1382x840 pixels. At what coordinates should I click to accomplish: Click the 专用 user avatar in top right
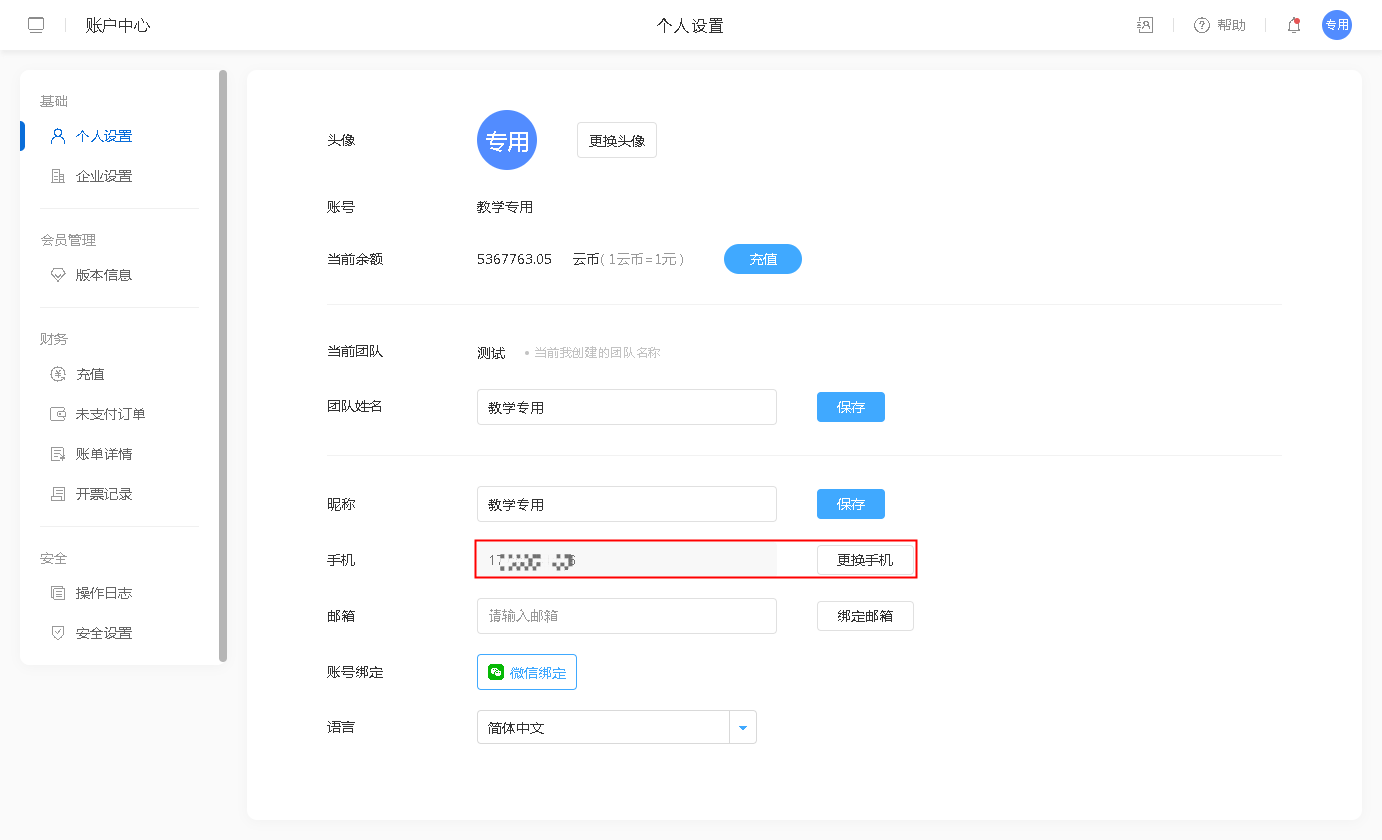[1336, 25]
